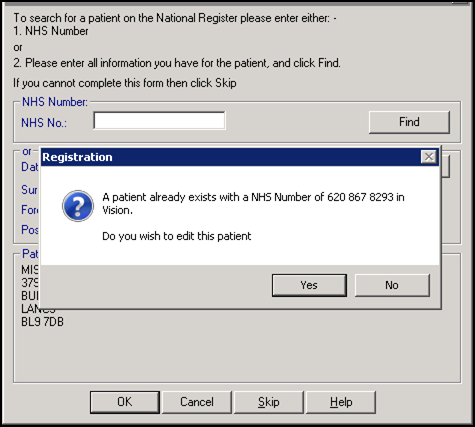Click the '1. NHS Number' instruction line

click(x=51, y=31)
